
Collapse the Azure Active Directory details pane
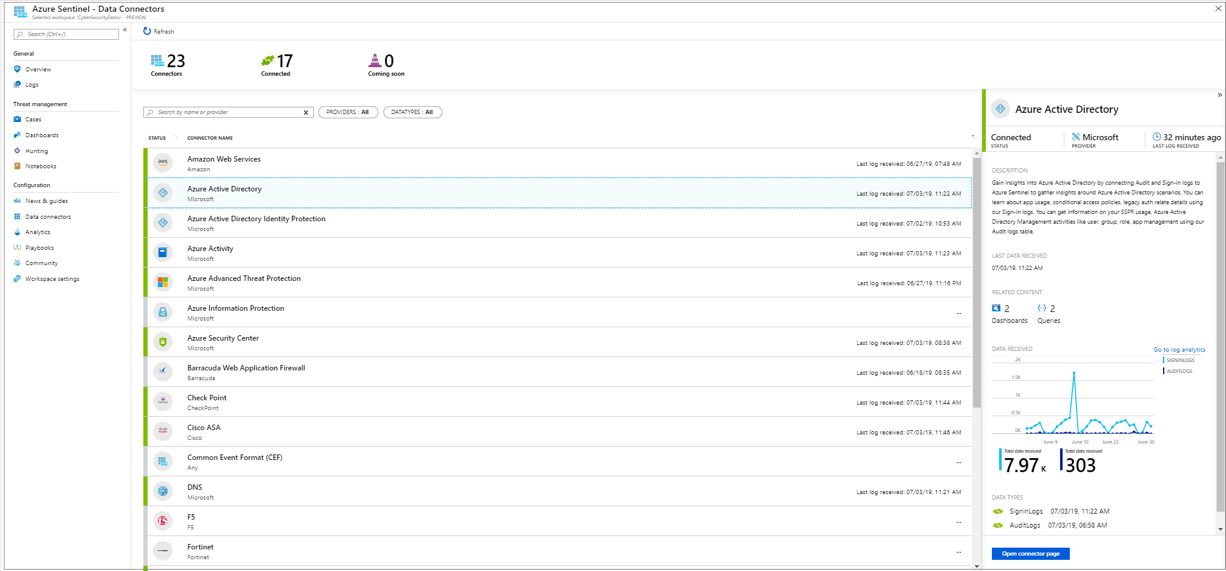pyautogui.click(x=1219, y=95)
